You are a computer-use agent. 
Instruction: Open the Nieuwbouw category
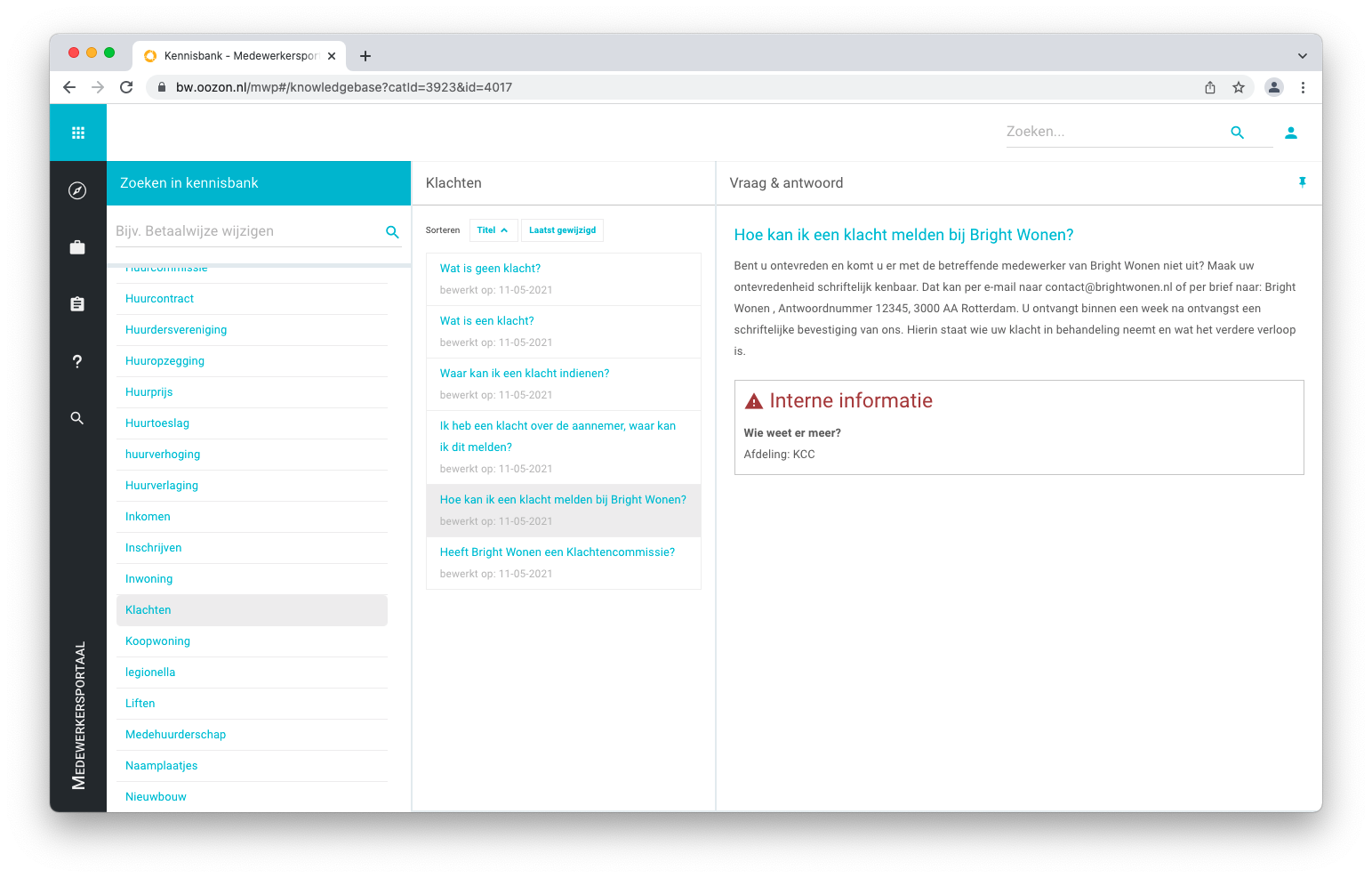point(252,797)
